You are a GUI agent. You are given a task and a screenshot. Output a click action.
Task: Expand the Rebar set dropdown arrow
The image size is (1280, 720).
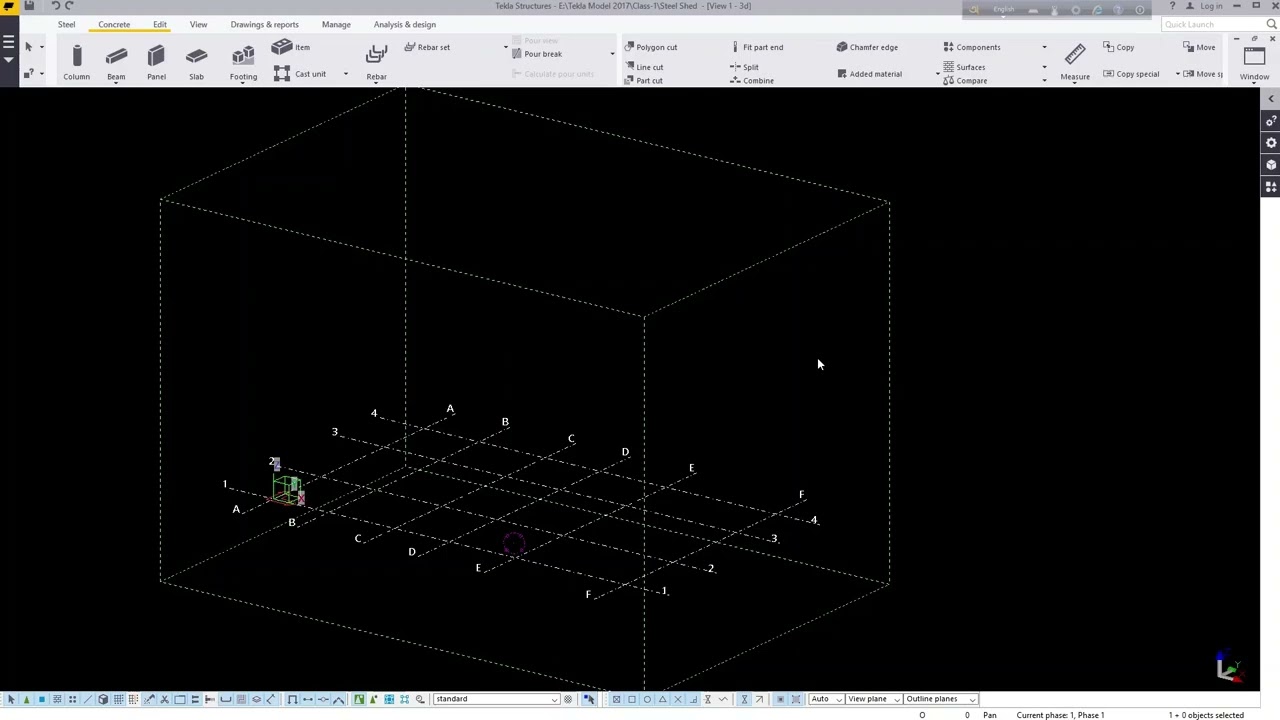coord(505,47)
